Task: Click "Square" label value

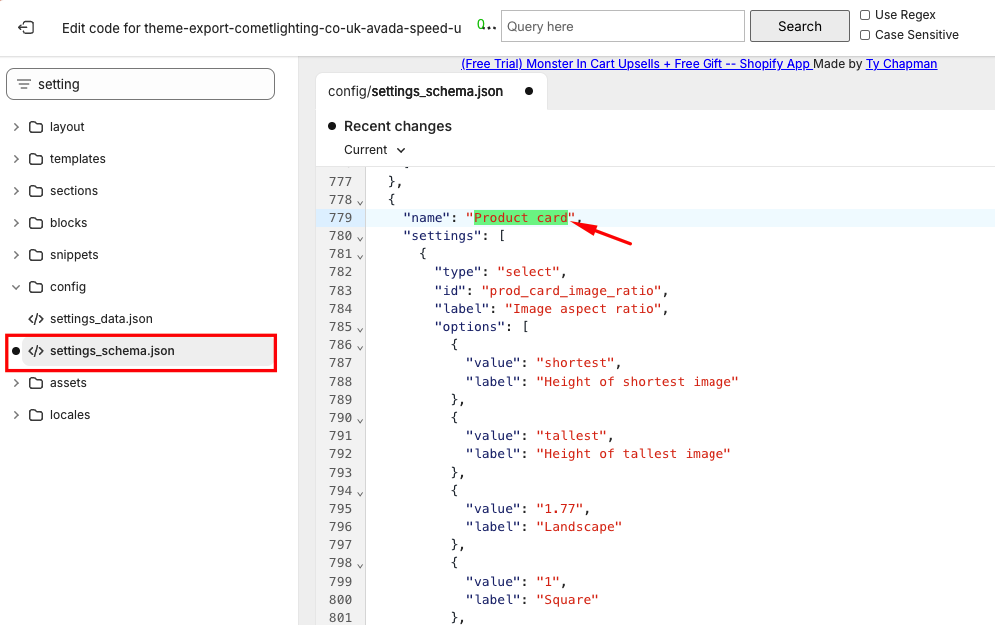Action: [567, 600]
